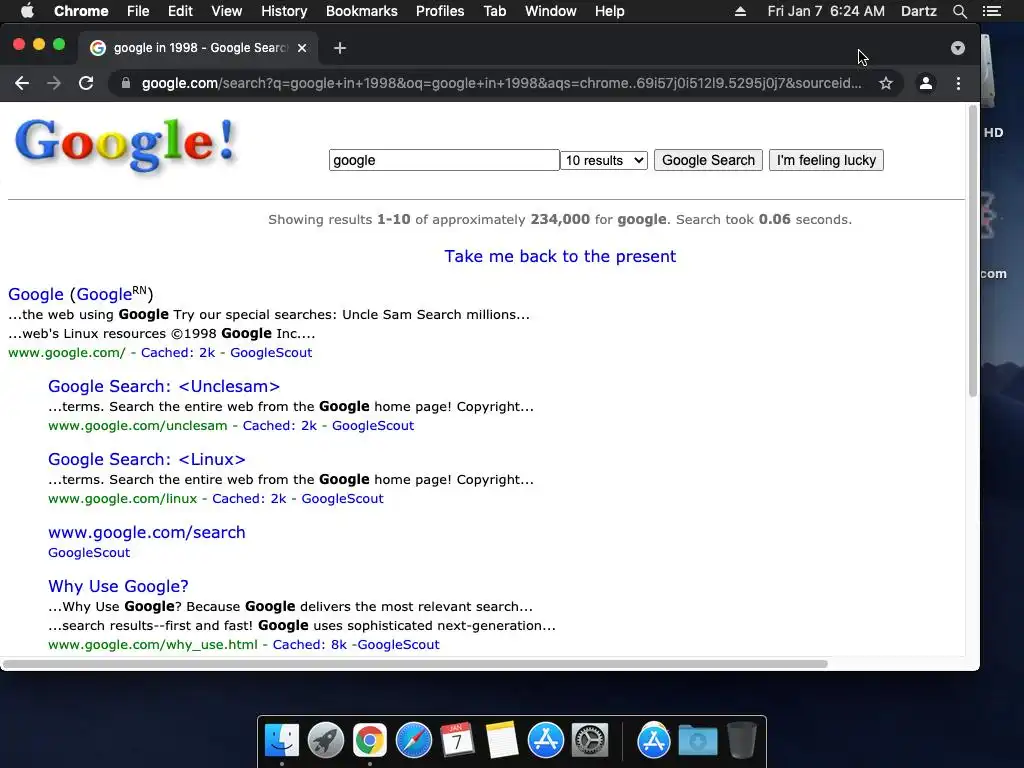The image size is (1024, 768).
Task: Click 'Cached: 8k' for why_use.html
Action: pyautogui.click(x=310, y=645)
